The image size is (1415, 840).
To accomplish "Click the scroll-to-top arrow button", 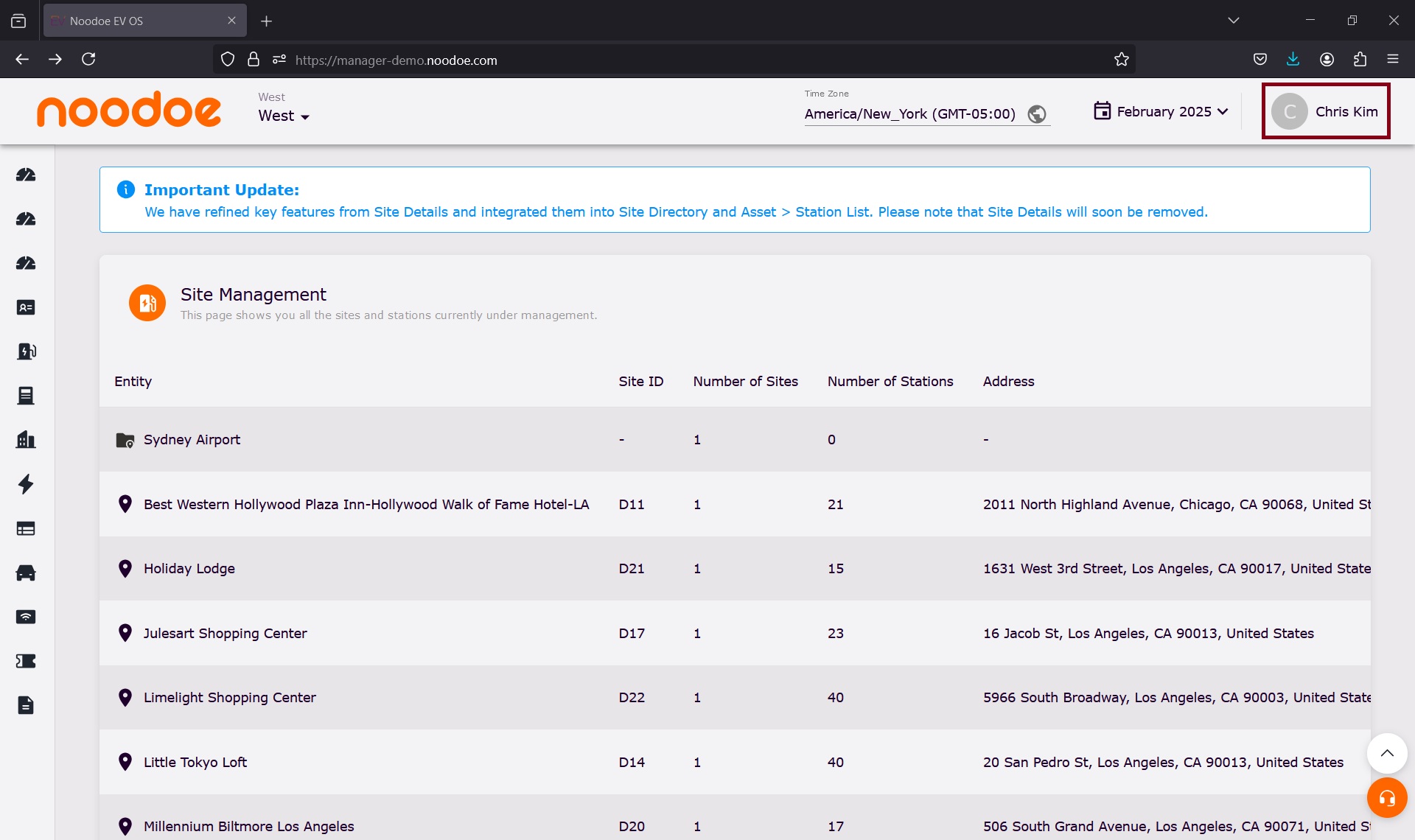I will click(1386, 753).
